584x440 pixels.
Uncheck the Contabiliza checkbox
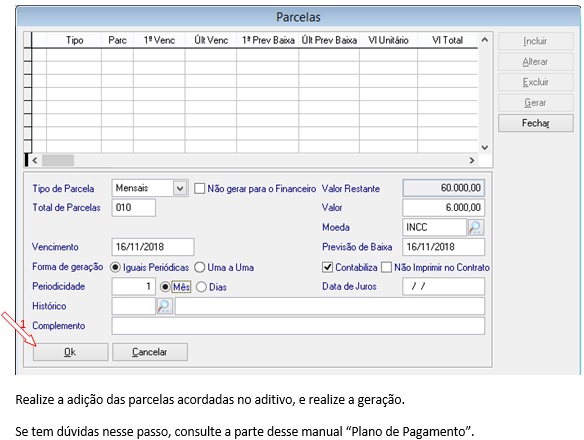tap(327, 267)
